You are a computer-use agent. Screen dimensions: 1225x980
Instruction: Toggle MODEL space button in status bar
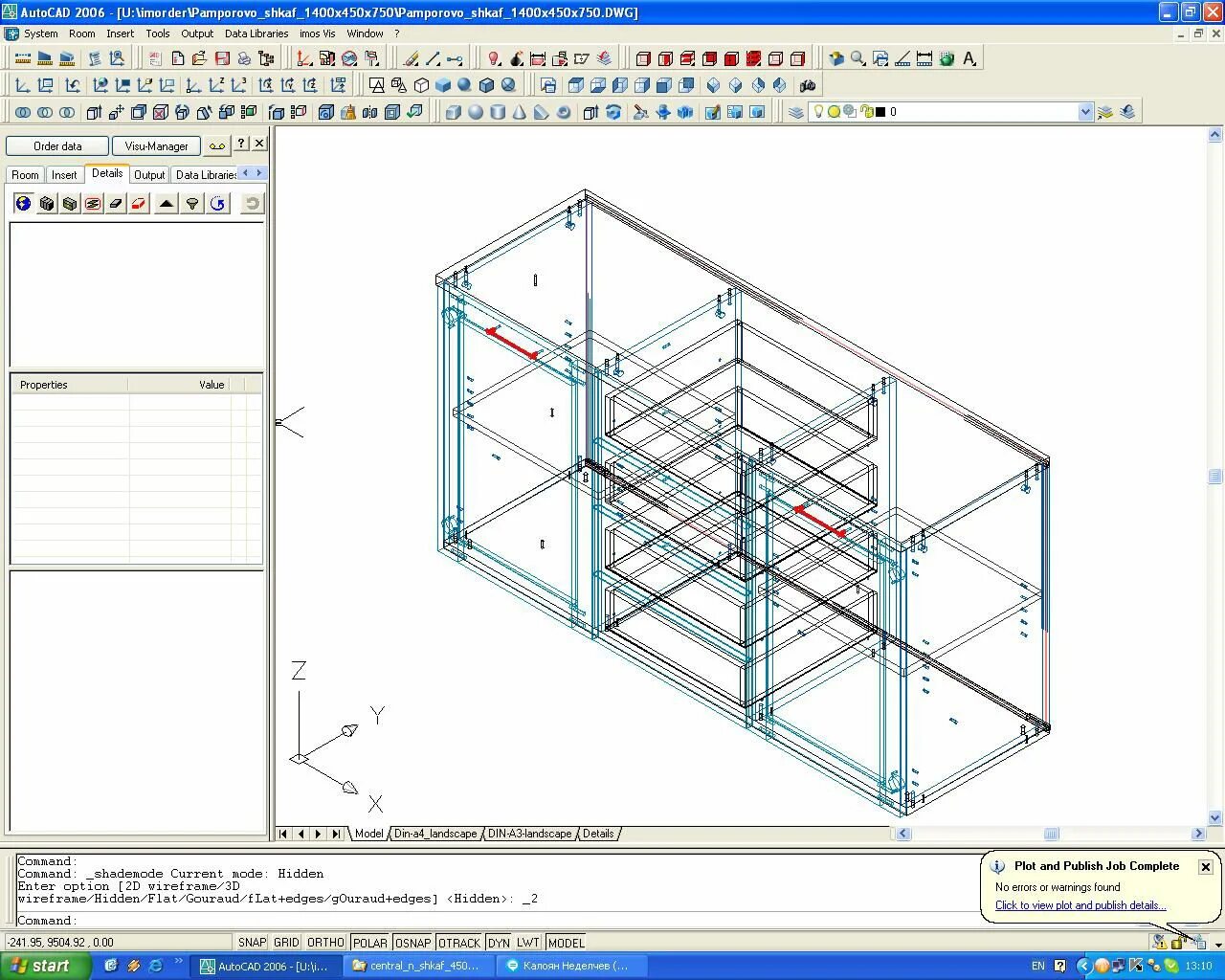click(566, 943)
